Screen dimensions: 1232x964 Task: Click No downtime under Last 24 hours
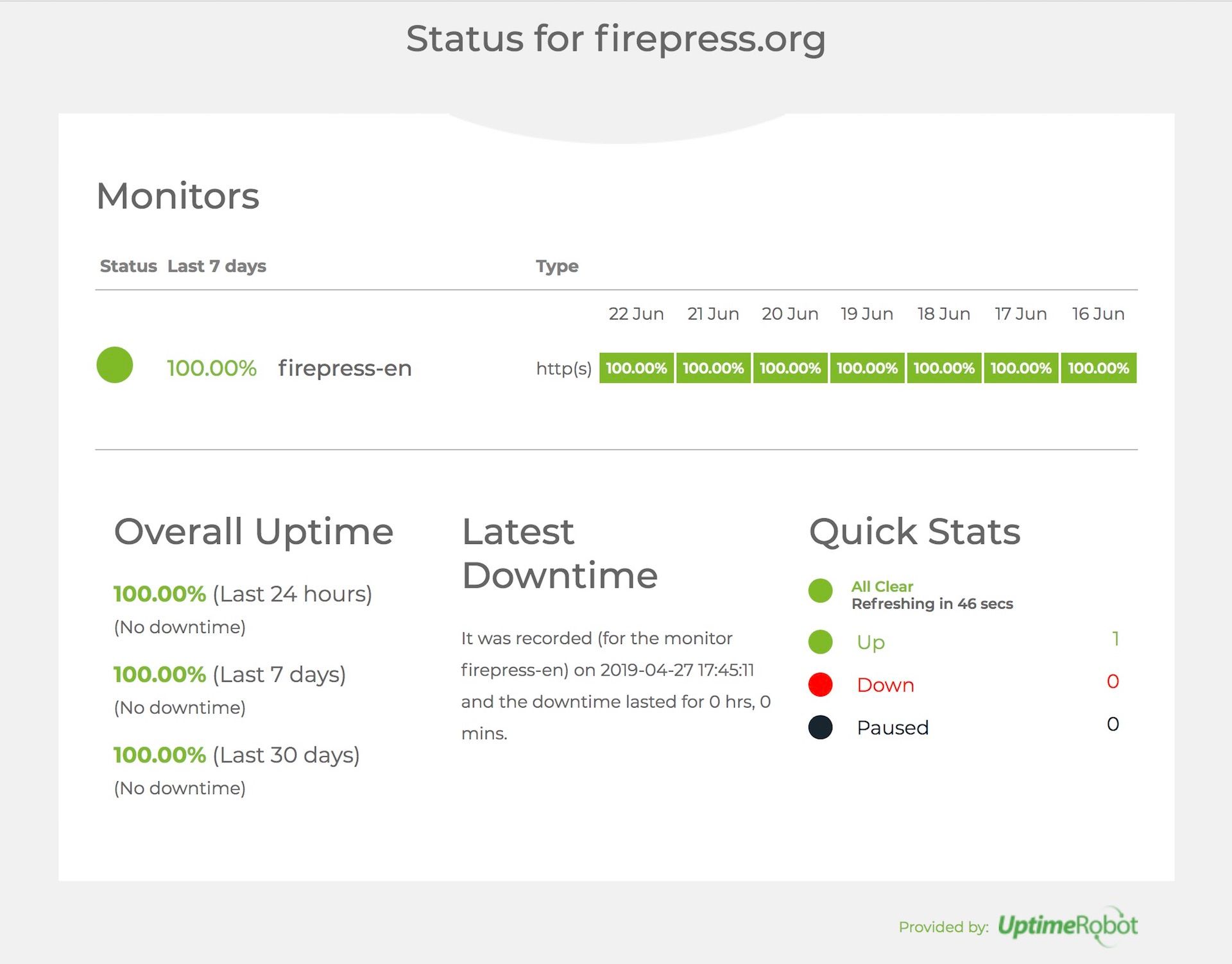[x=180, y=627]
